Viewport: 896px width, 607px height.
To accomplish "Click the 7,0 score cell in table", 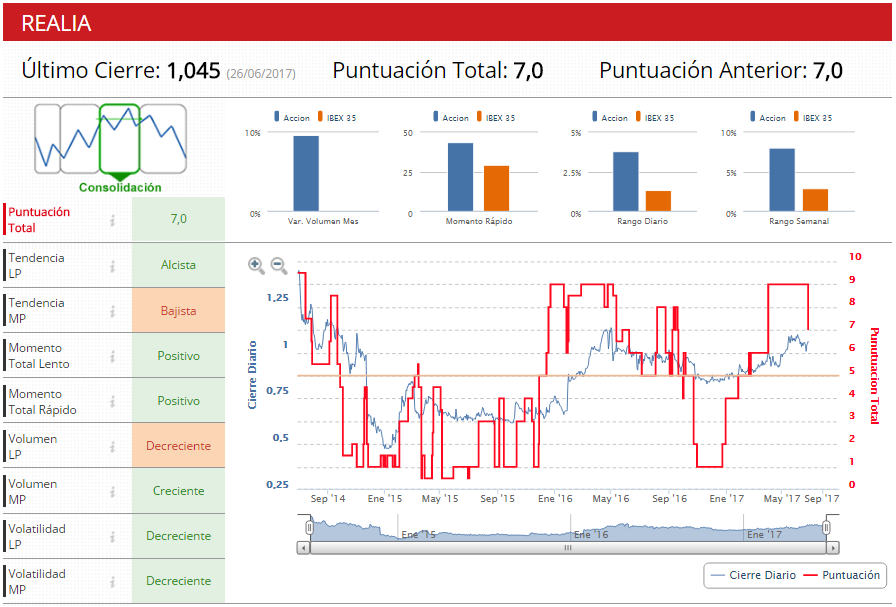I will pyautogui.click(x=178, y=219).
